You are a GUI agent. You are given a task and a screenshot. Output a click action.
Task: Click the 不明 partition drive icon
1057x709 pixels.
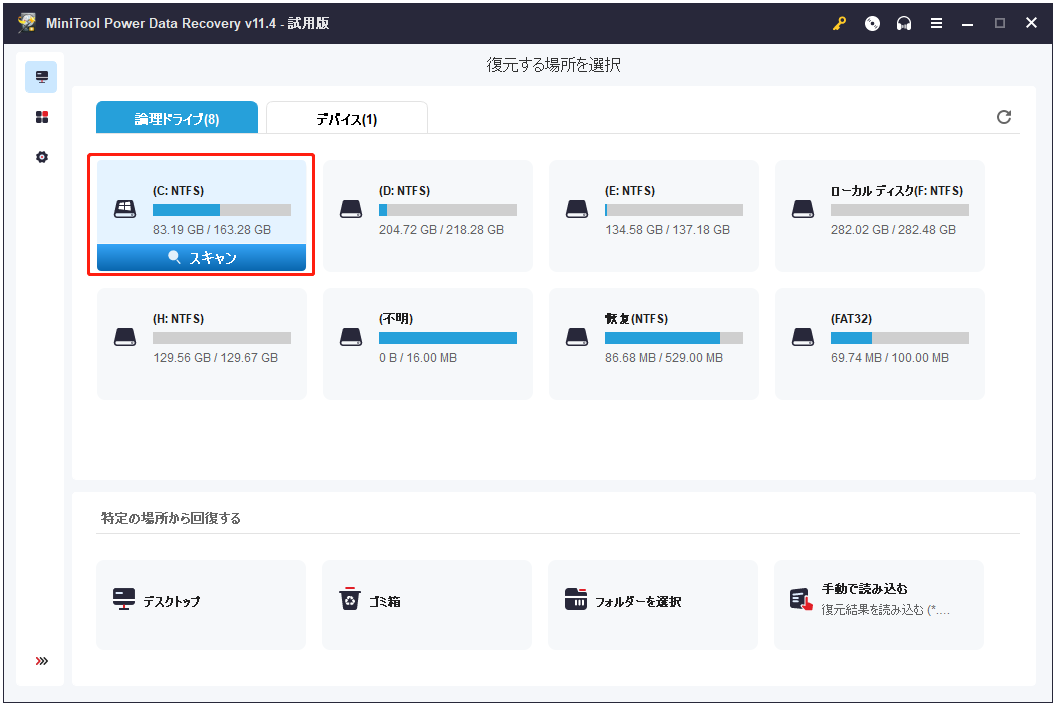coord(351,337)
